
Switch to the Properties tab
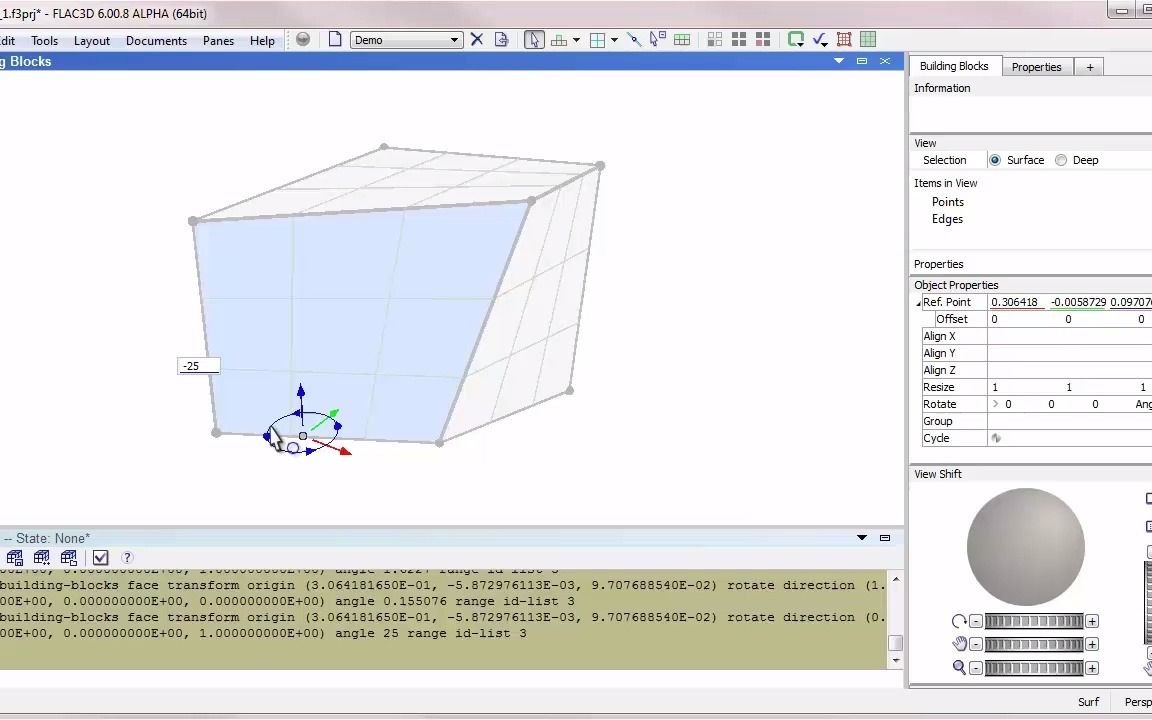1037,66
